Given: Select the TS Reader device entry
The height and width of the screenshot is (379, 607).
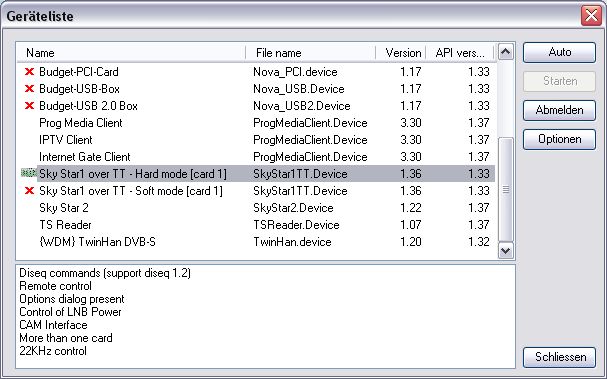Looking at the screenshot, I should pyautogui.click(x=256, y=225).
